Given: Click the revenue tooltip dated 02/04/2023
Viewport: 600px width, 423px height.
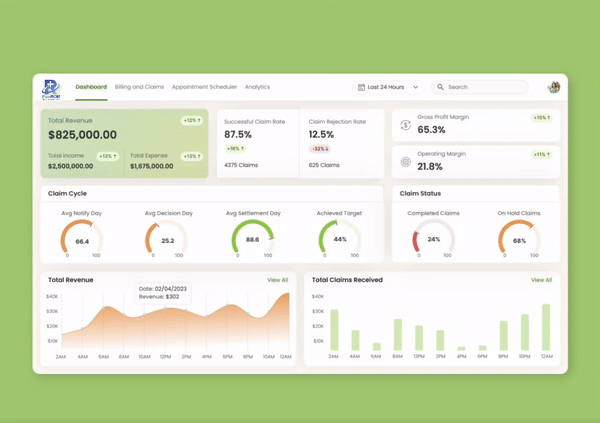Looking at the screenshot, I should tap(163, 293).
